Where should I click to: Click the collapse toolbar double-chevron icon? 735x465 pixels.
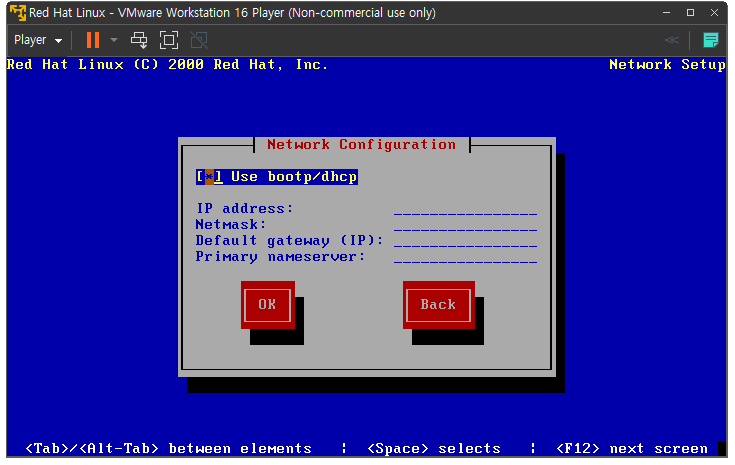672,40
